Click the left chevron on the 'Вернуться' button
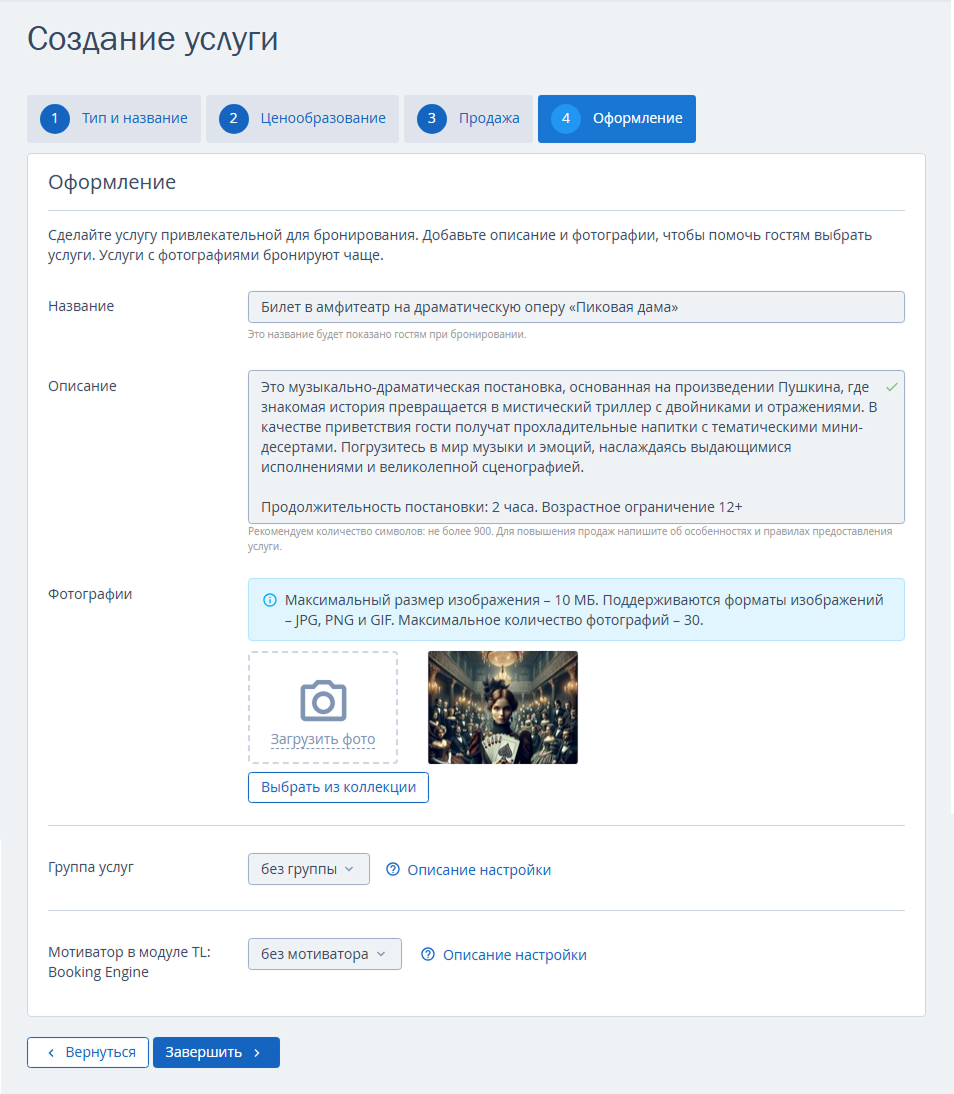Screen dimensions: 954x1094 (51, 1053)
